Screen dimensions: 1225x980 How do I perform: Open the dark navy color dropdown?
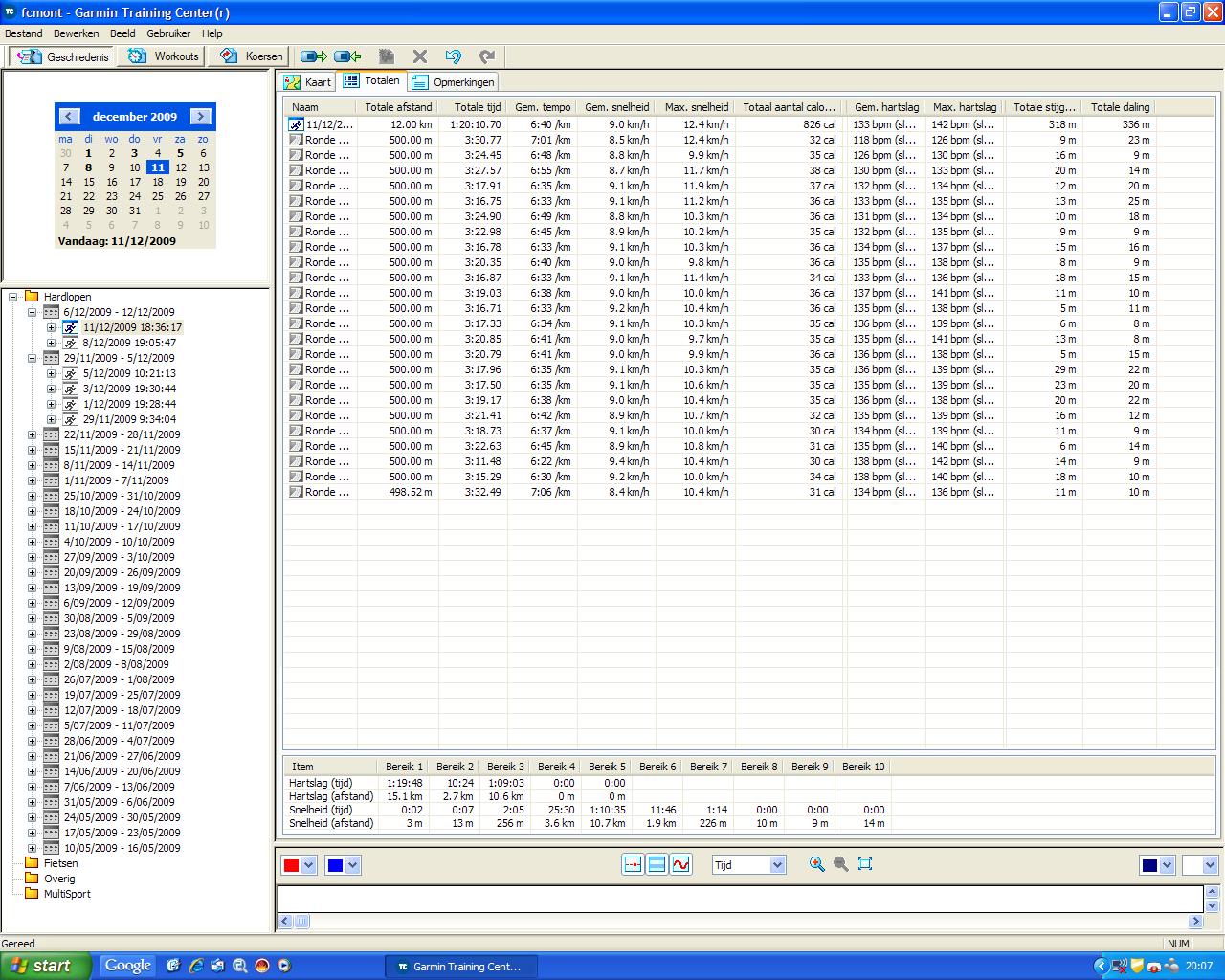pos(1167,865)
